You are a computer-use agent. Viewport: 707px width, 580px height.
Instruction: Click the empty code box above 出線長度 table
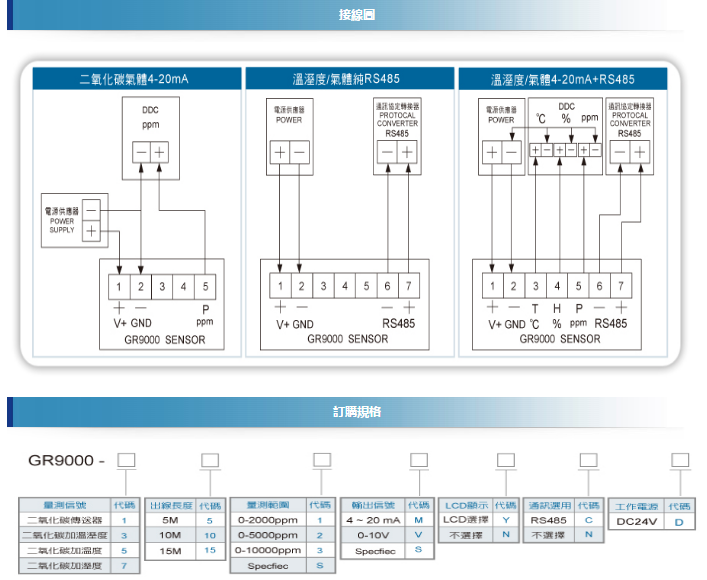point(210,460)
